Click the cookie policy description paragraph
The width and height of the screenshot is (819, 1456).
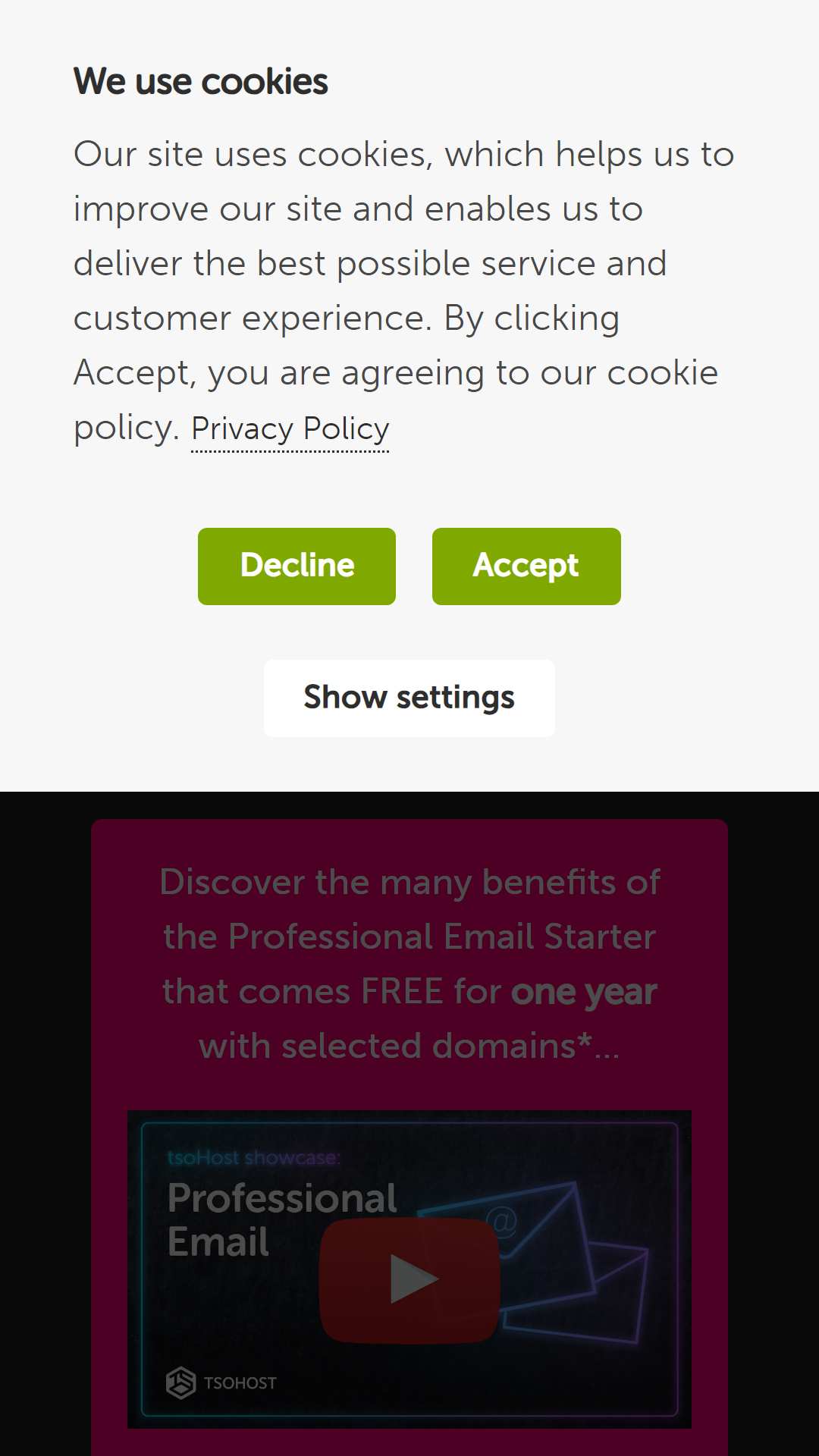pyautogui.click(x=403, y=290)
